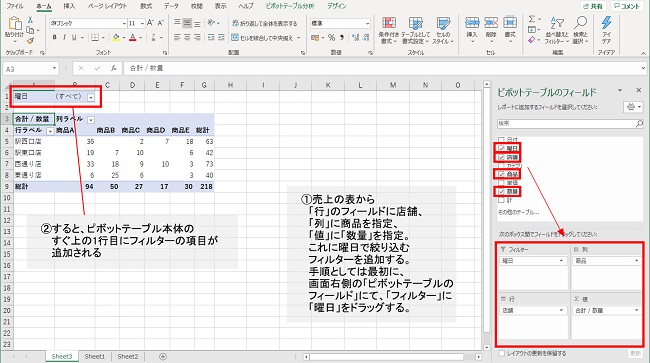Open the fill color swatch
Screen dimensions: 650x363
tap(116, 38)
